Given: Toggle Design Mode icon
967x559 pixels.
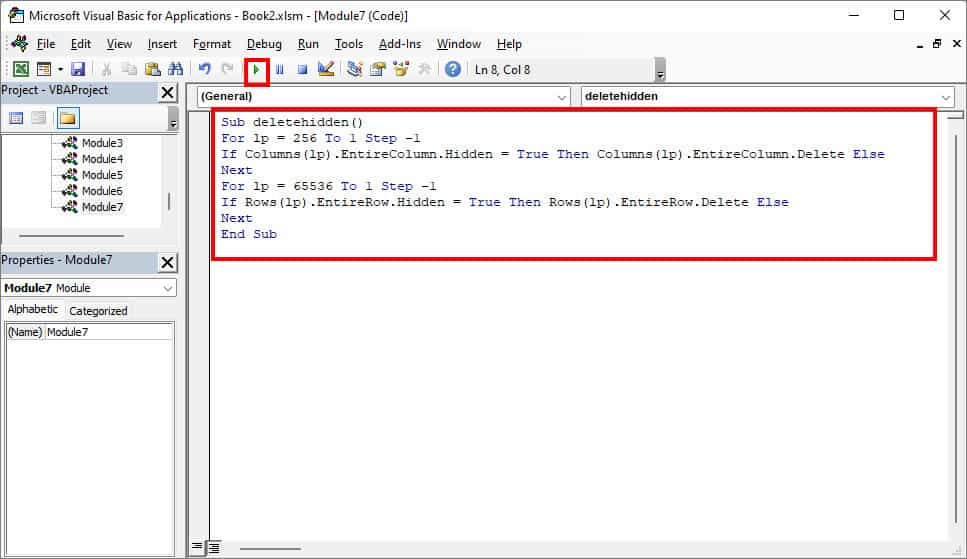Looking at the screenshot, I should (x=326, y=70).
